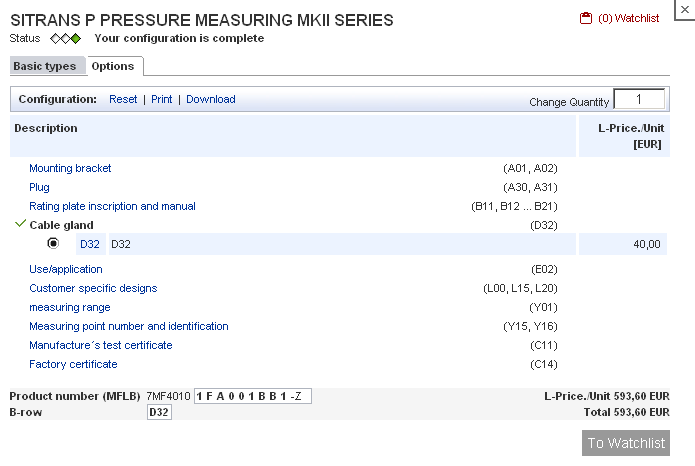Click the L-Price./Unit [EUR] column header
The image size is (695, 466).
click(x=624, y=136)
